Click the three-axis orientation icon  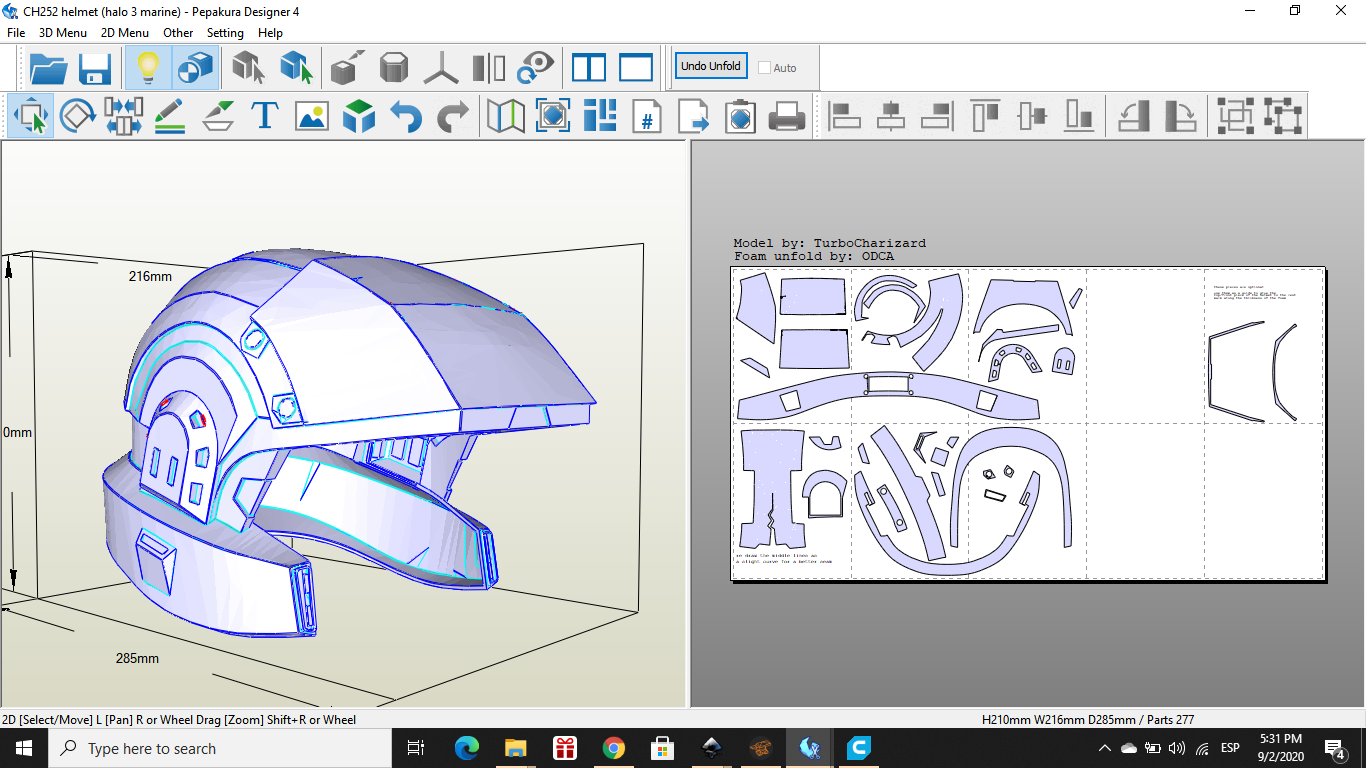441,68
